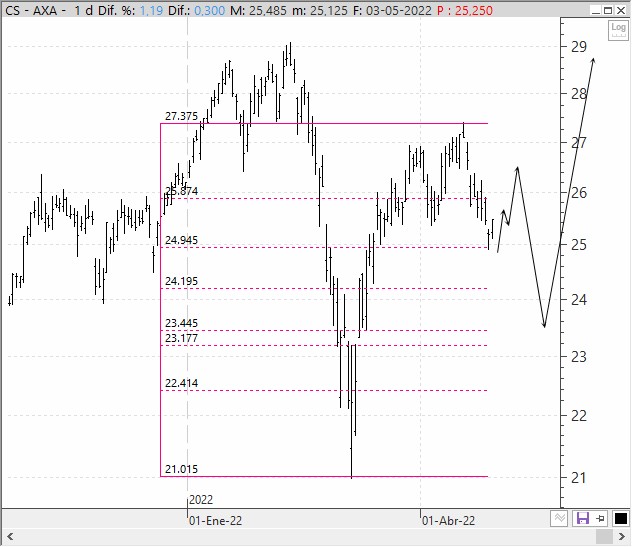This screenshot has height=547, width=632.
Task: Click the 24.195 retracement label
Action: (181, 281)
